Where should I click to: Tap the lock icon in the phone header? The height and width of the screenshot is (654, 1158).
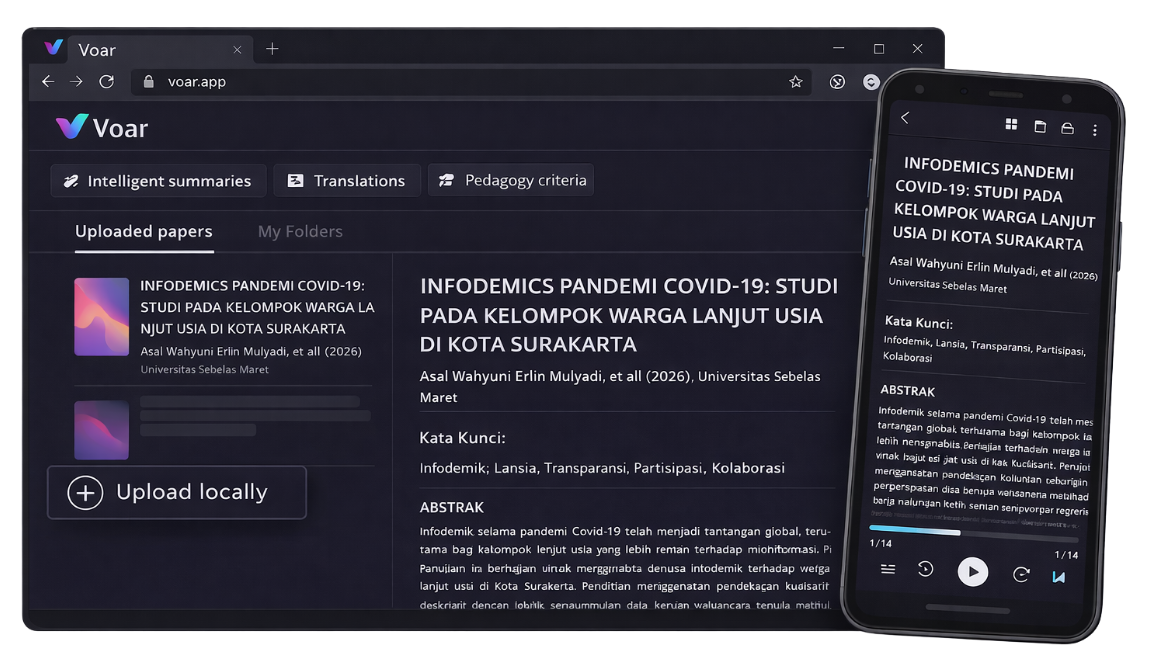[x=1067, y=128]
